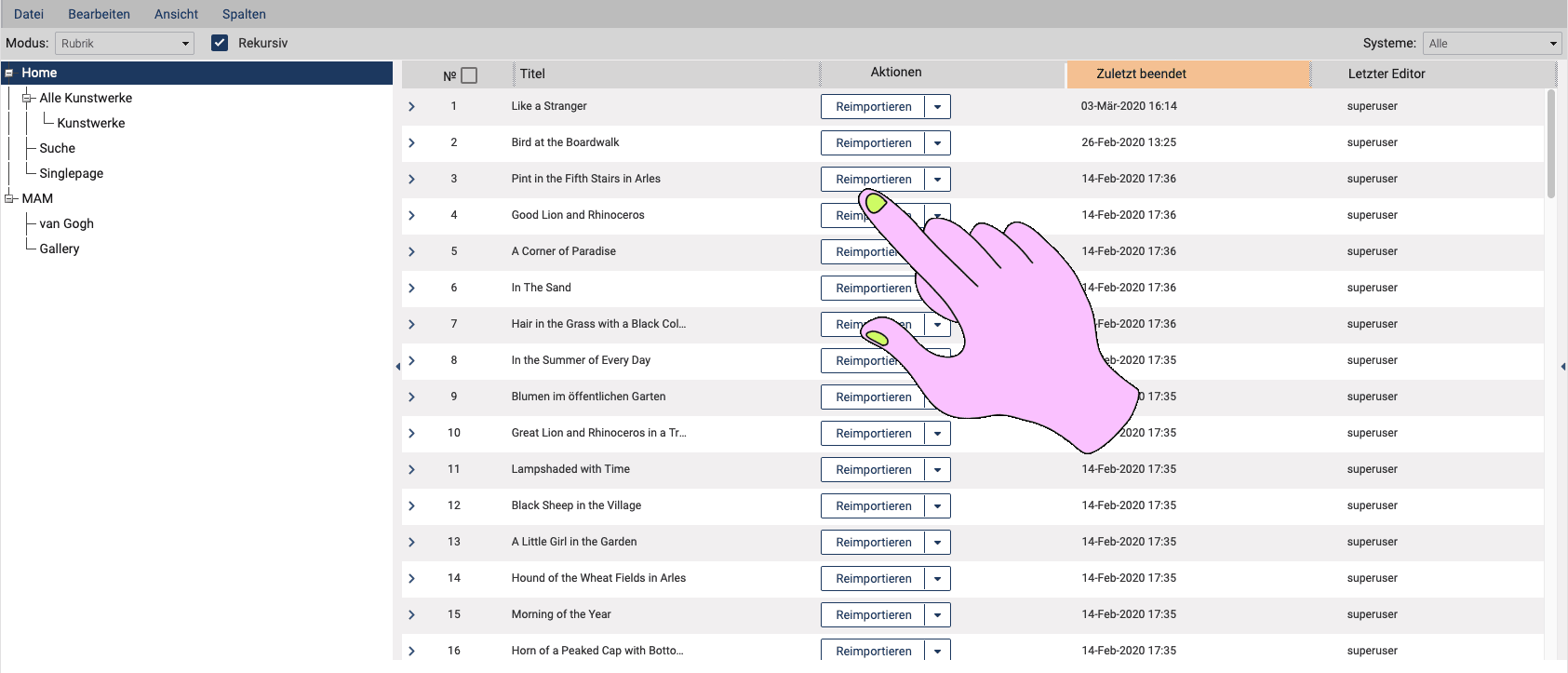Expand row 5 A Corner of Paradise chevron
This screenshot has width=1568, height=673.
(411, 251)
